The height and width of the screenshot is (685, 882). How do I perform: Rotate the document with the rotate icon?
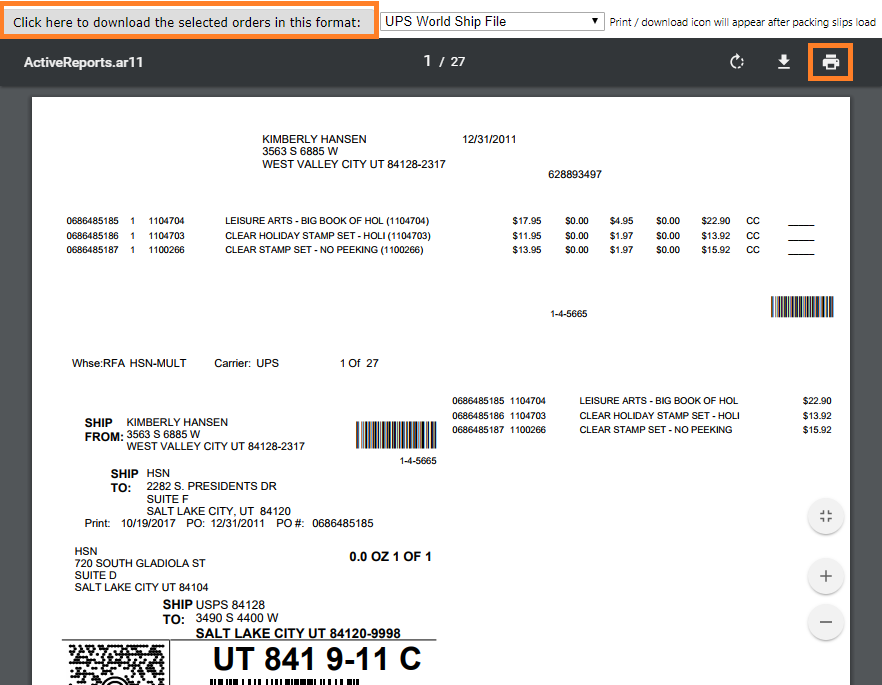coord(737,62)
